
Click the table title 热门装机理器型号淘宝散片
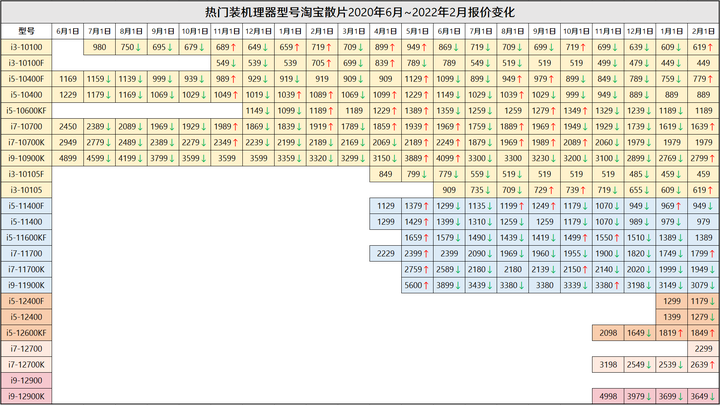(x=276, y=12)
